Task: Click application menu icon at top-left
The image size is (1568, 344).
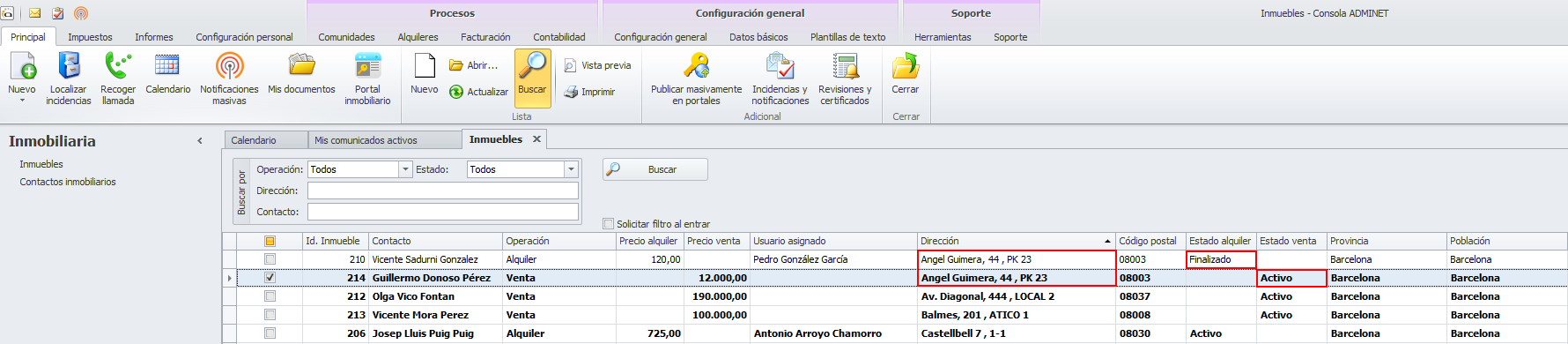Action: tap(7, 13)
